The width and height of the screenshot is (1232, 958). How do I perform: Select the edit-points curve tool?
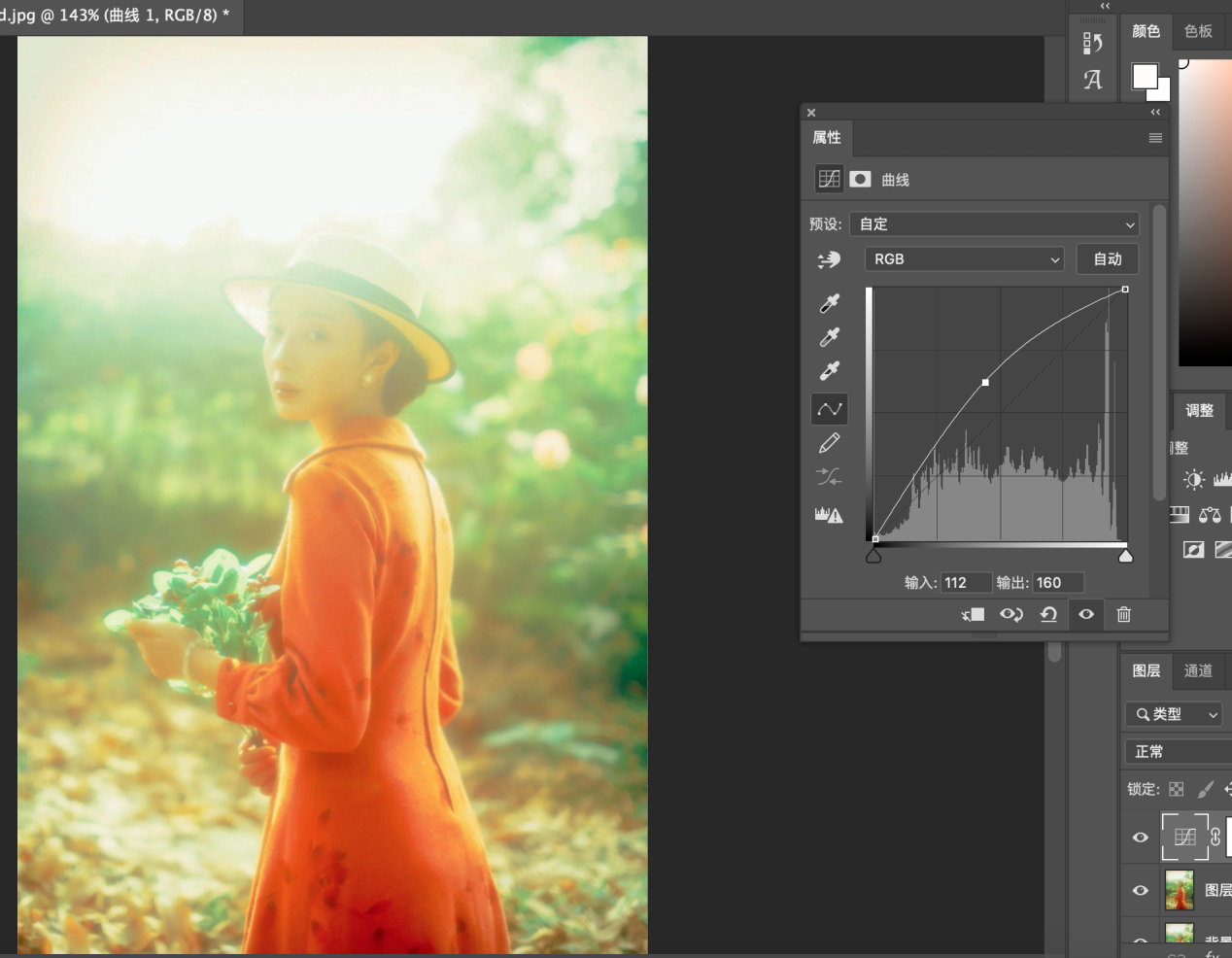point(829,409)
